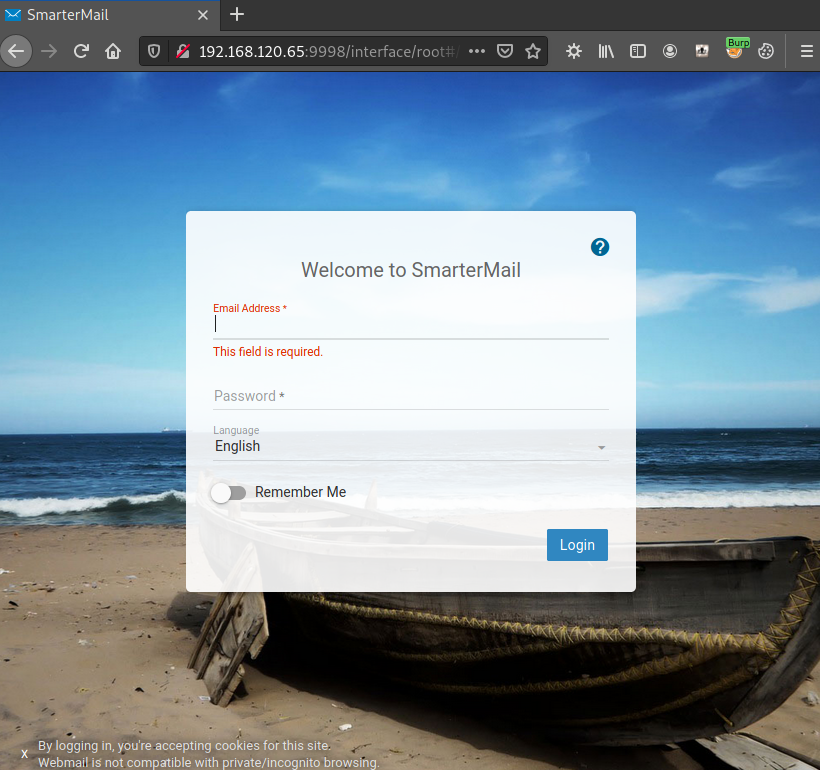Click the 'Welcome to SmarterMail' heading

click(411, 270)
